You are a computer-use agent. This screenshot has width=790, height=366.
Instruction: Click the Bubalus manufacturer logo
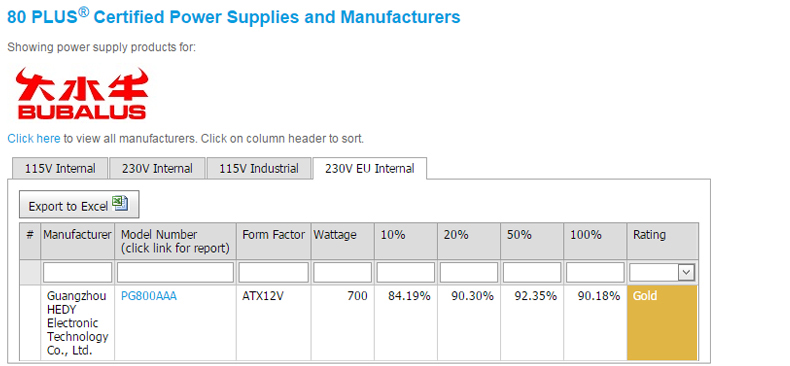pyautogui.click(x=82, y=93)
